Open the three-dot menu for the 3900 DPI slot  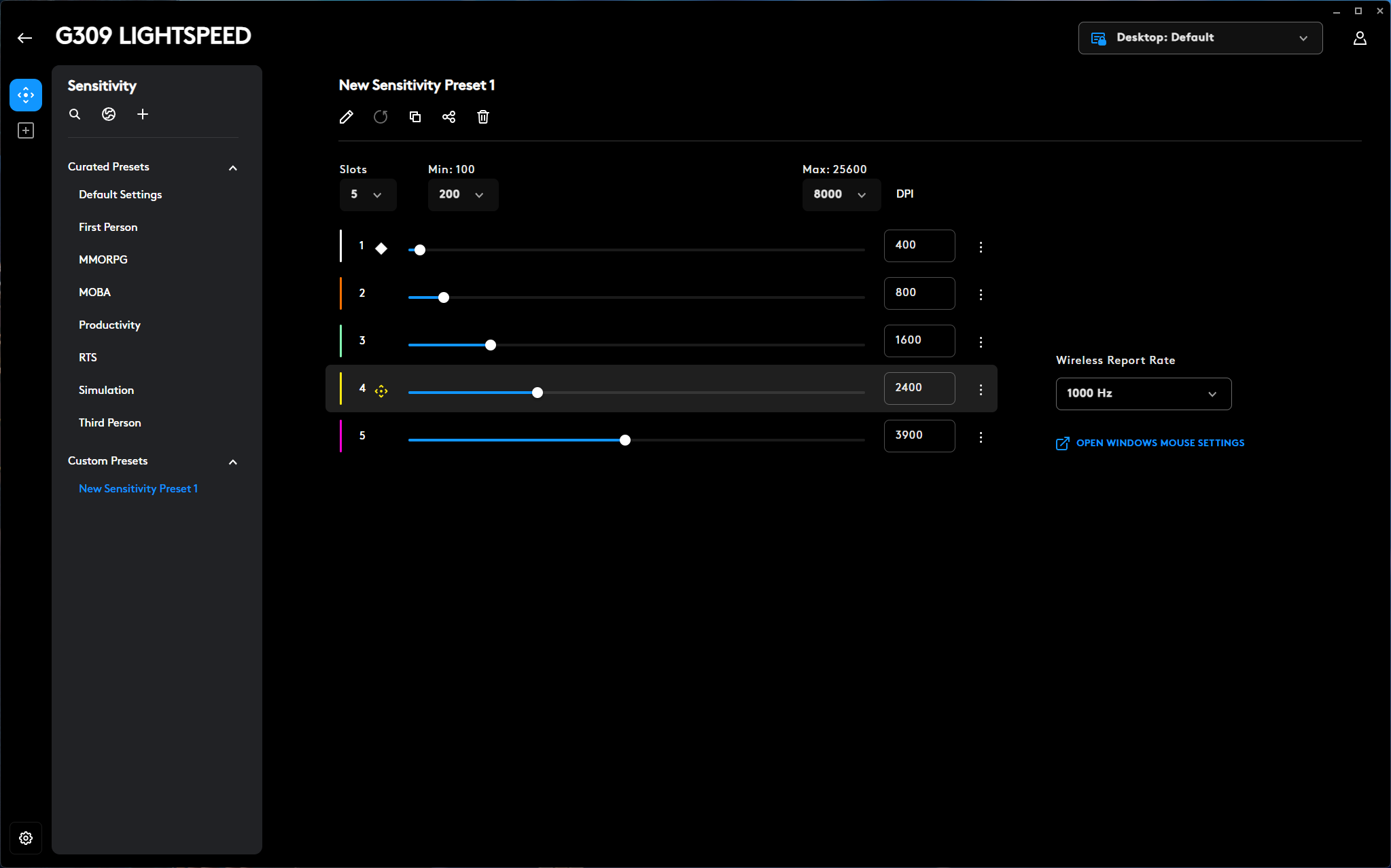(x=981, y=437)
